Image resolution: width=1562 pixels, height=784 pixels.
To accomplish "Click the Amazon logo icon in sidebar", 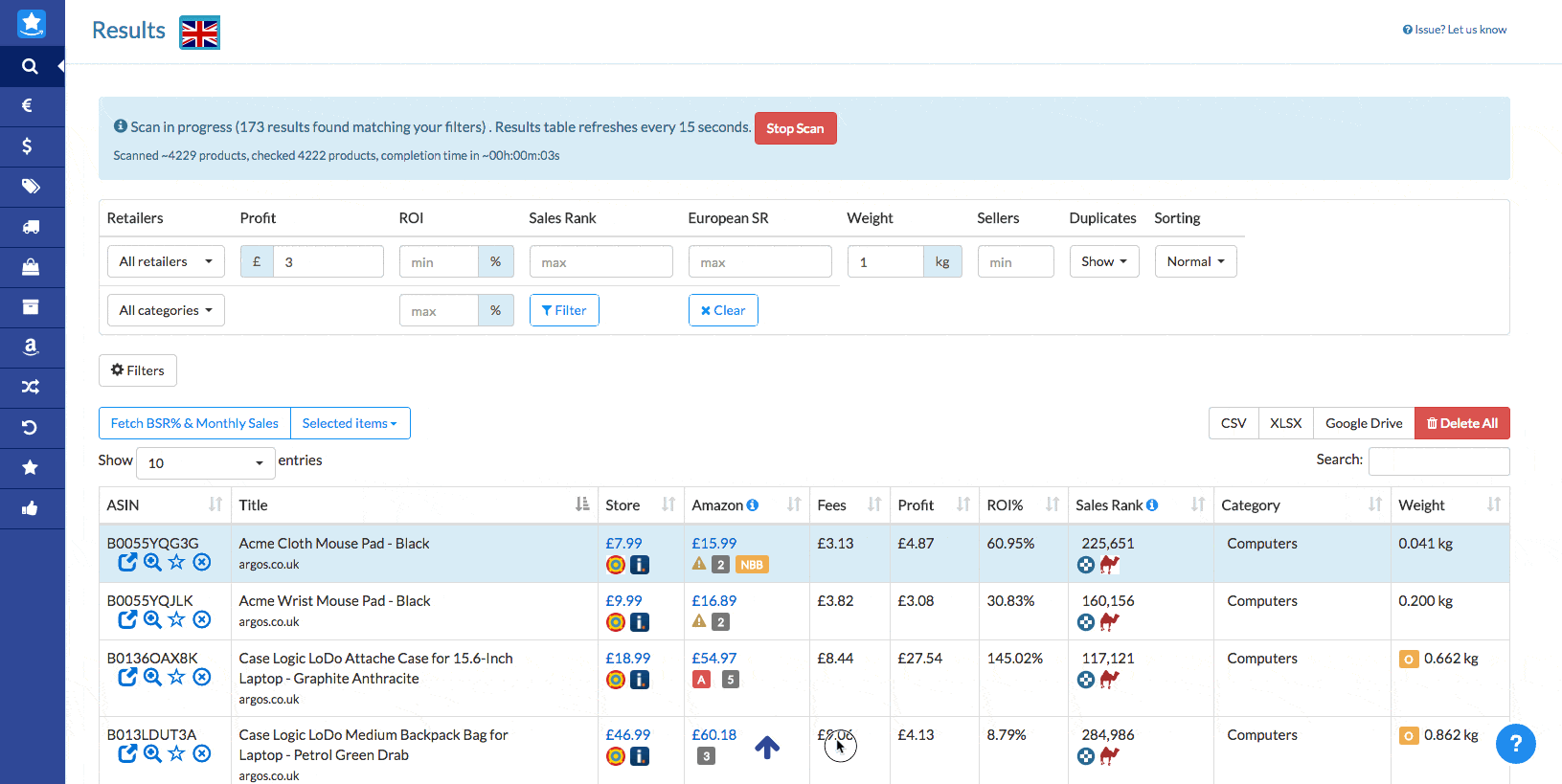I will point(31,347).
